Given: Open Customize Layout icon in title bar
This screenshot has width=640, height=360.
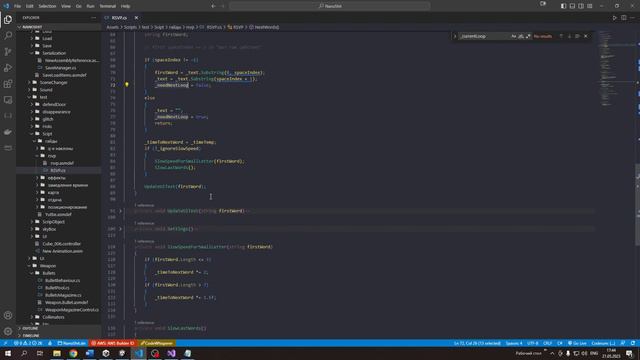Looking at the screenshot, I should click(590, 6).
